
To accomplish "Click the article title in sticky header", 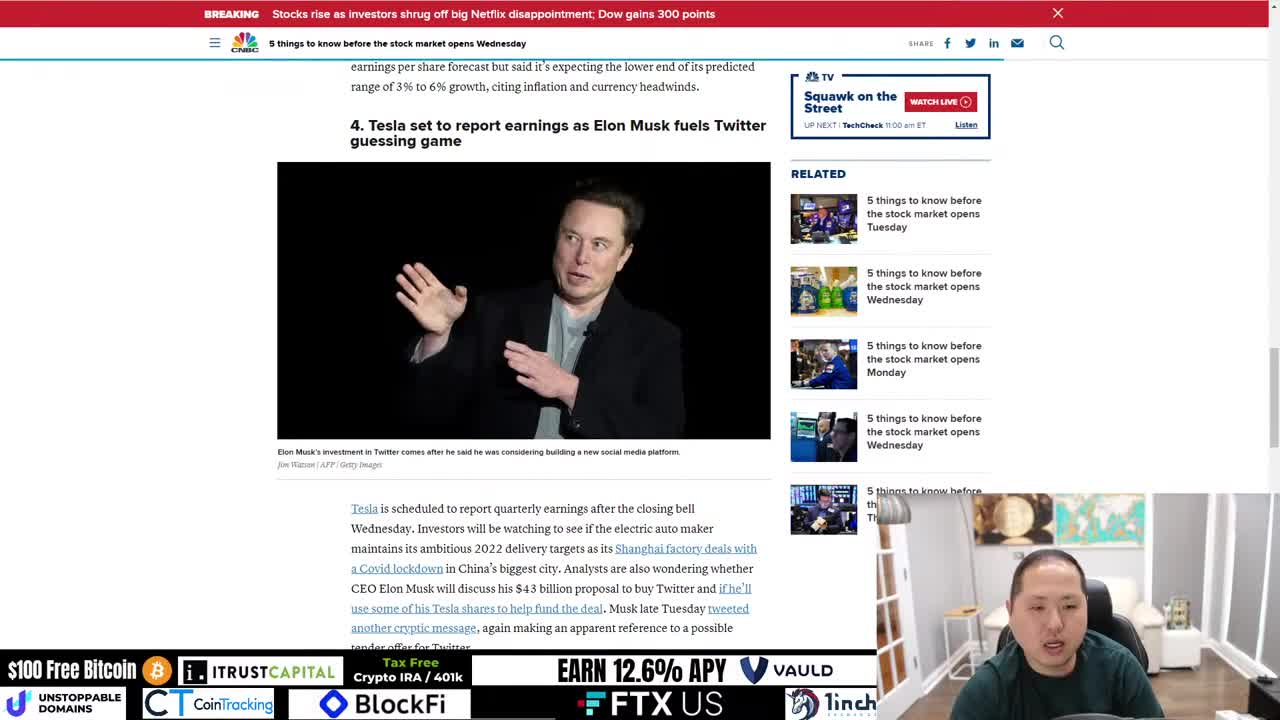I will [397, 43].
